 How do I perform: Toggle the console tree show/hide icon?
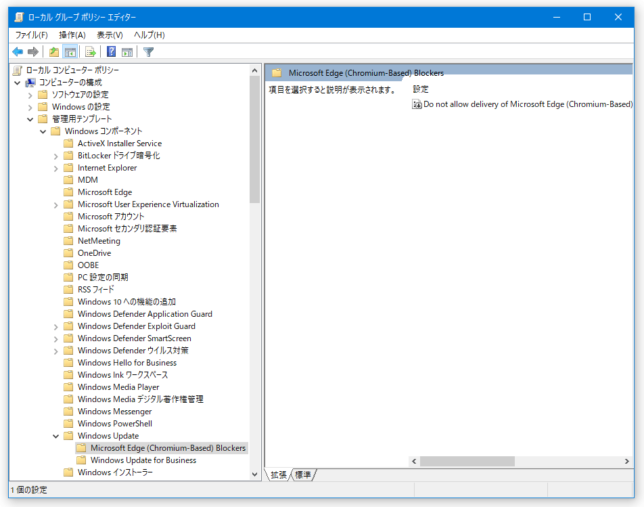70,52
